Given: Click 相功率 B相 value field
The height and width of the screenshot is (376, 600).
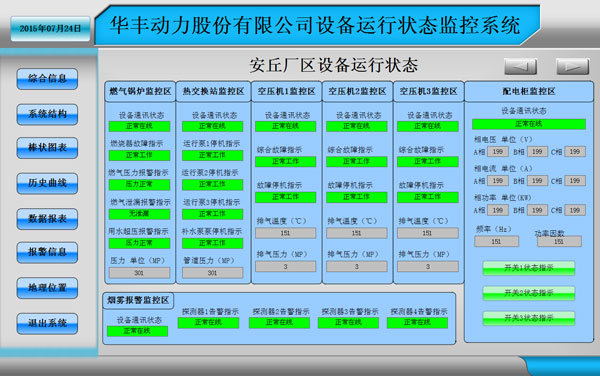Looking at the screenshot, I should pyautogui.click(x=537, y=210).
